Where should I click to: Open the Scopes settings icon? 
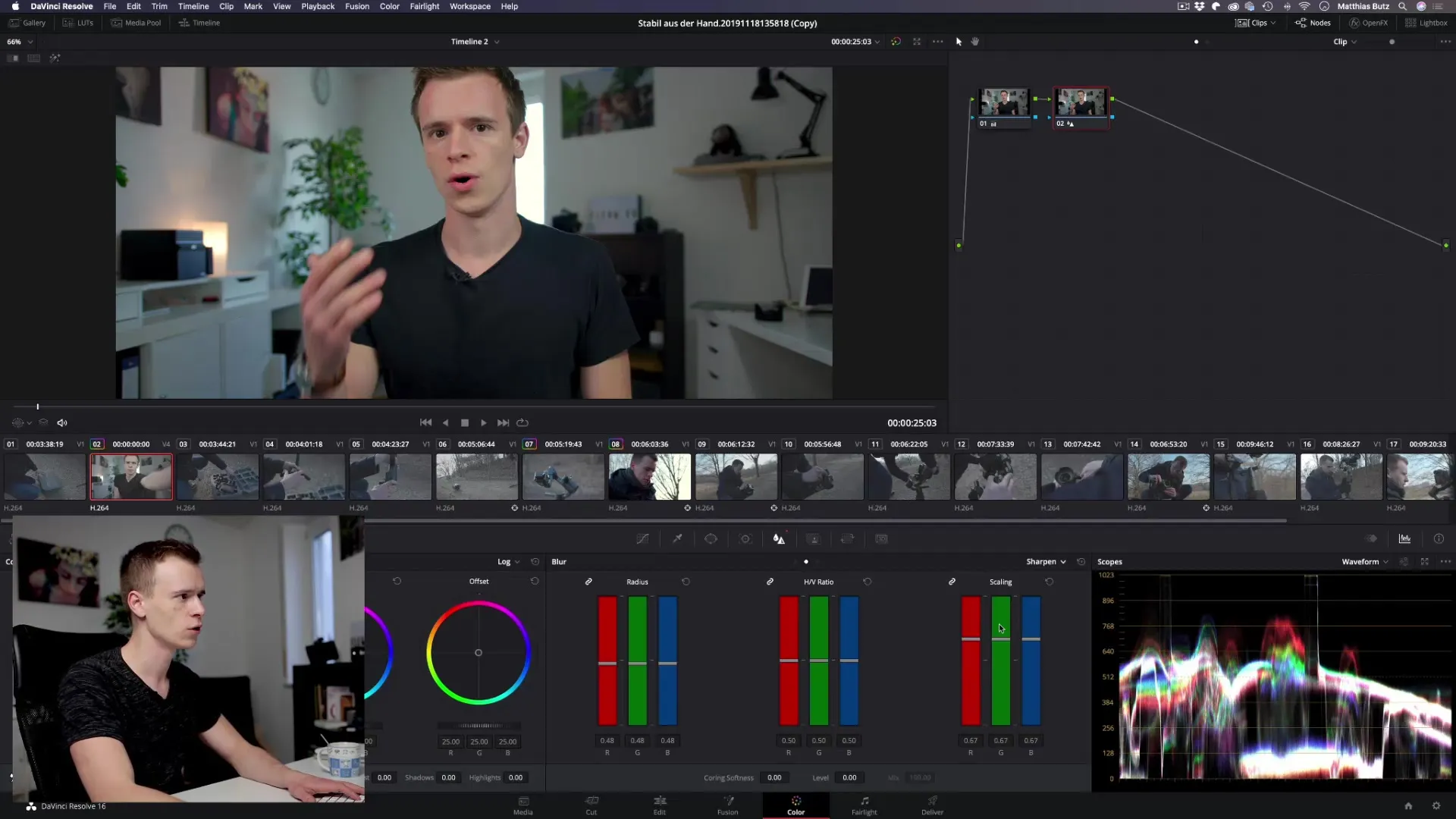[1404, 562]
